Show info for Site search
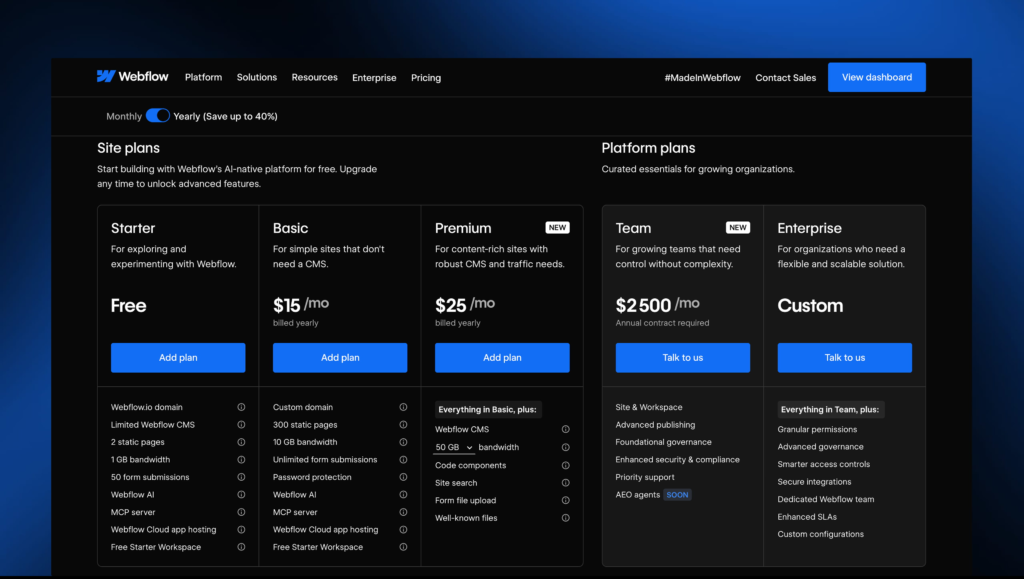The width and height of the screenshot is (1024, 579). click(x=566, y=483)
